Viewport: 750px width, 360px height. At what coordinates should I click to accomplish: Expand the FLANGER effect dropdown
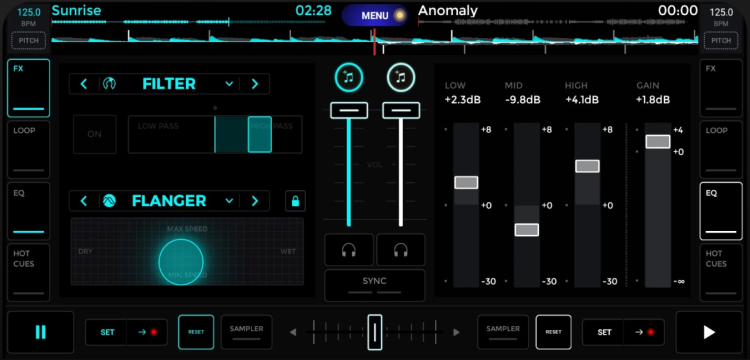(229, 201)
